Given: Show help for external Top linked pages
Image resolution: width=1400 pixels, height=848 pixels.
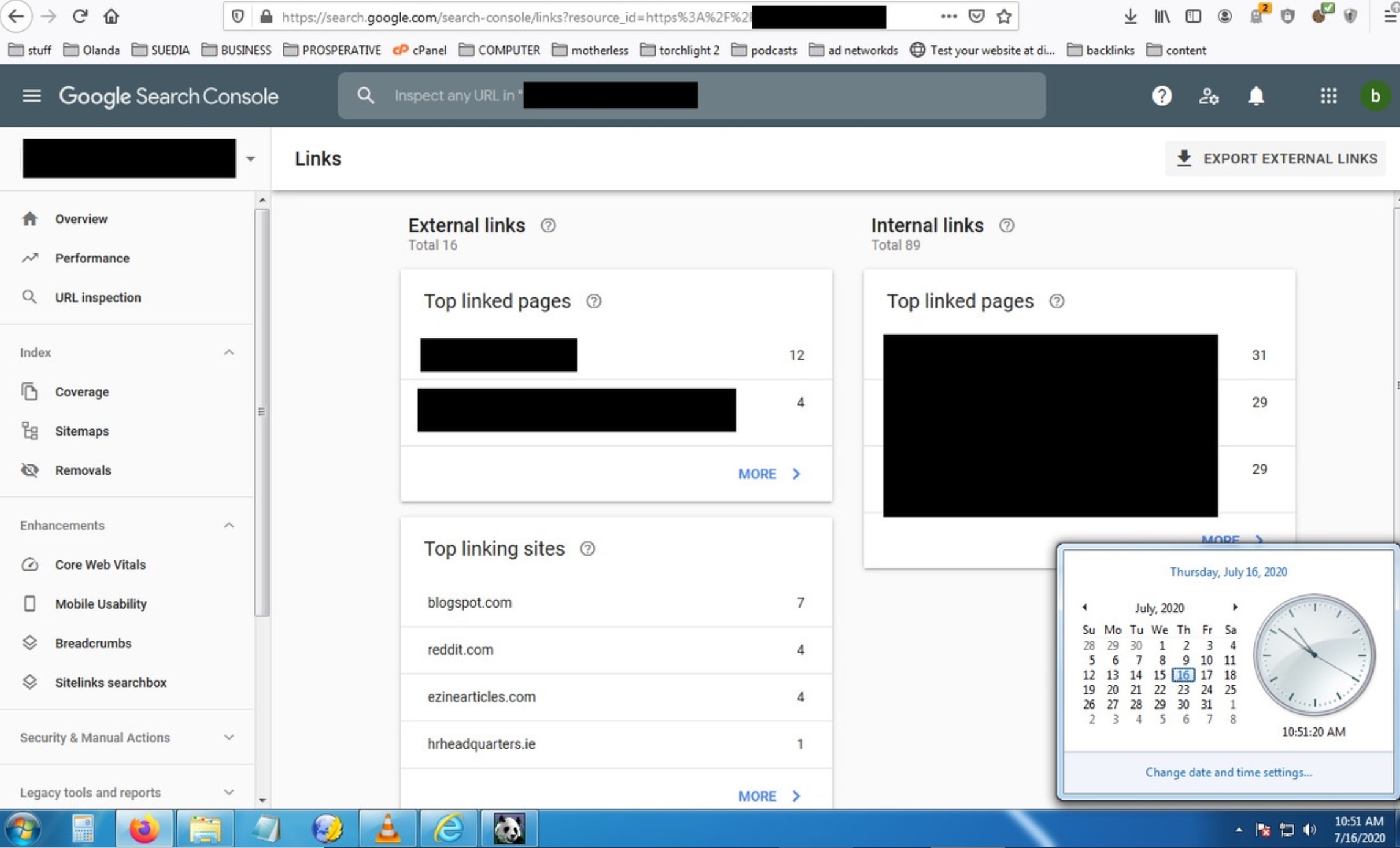Looking at the screenshot, I should click(x=593, y=301).
